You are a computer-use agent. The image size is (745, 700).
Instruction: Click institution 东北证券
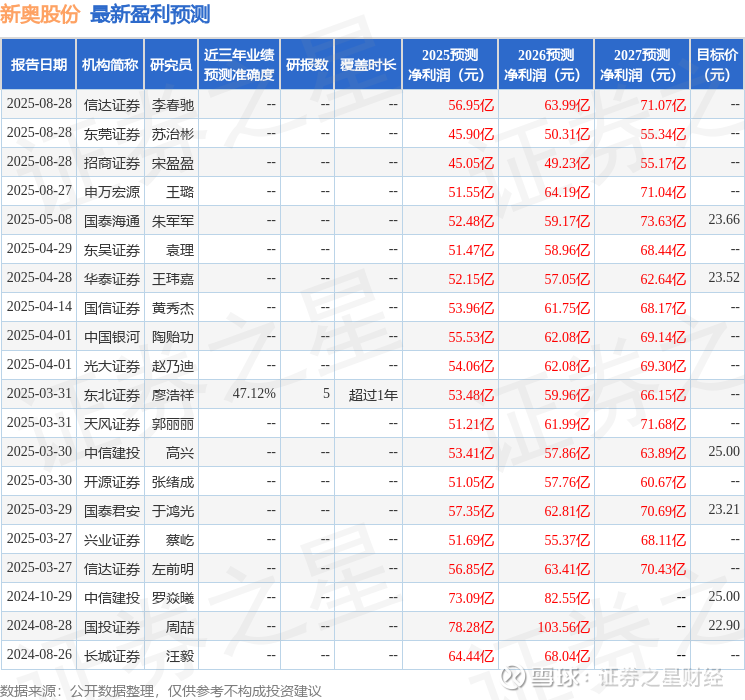[x=112, y=395]
